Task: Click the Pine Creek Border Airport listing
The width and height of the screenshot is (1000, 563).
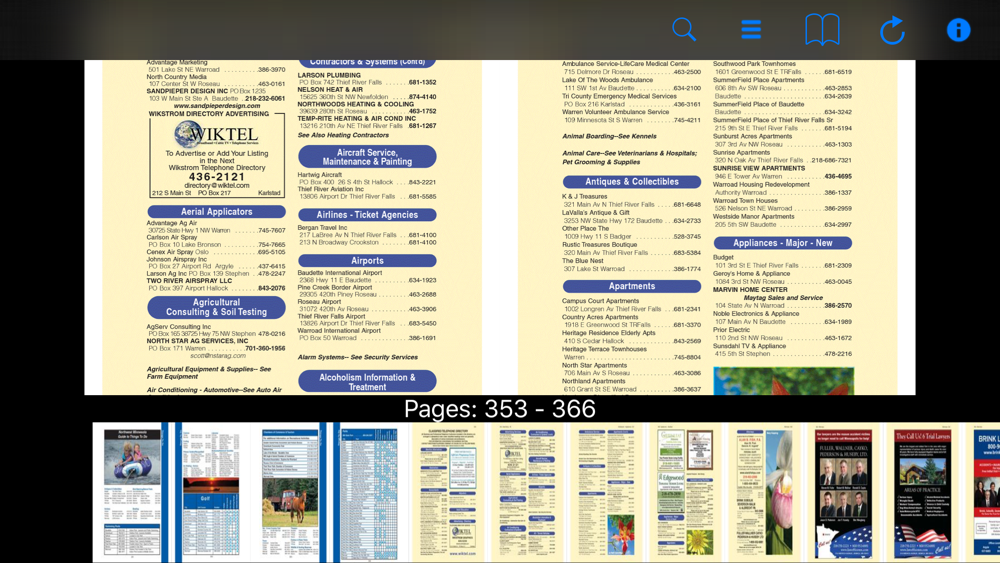Action: [367, 291]
